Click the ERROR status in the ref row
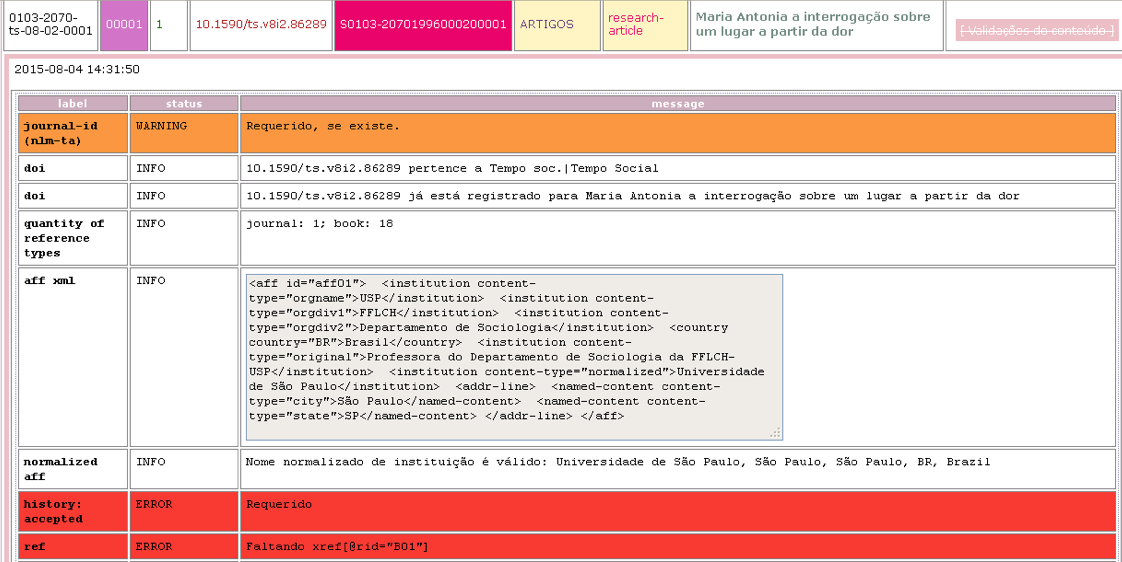 [x=184, y=546]
